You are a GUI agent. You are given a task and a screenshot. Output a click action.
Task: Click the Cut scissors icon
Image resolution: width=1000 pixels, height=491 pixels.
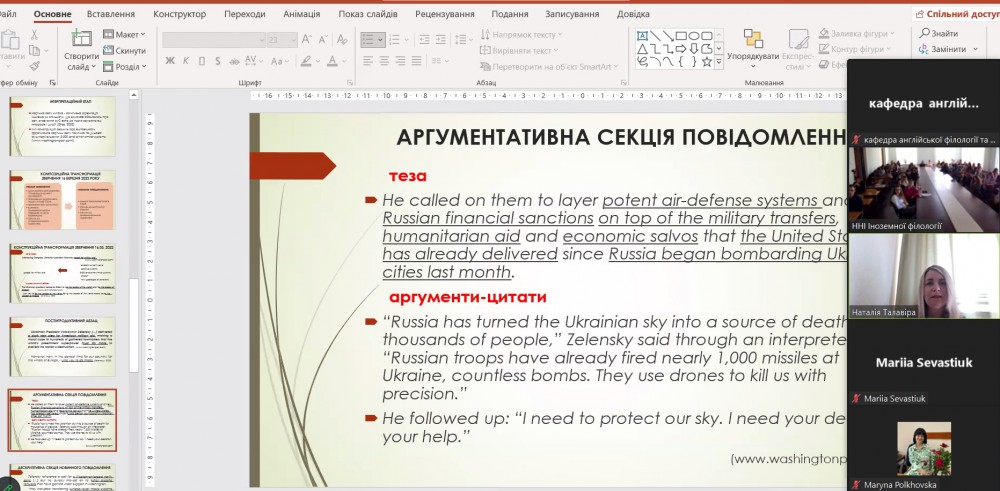[x=34, y=34]
